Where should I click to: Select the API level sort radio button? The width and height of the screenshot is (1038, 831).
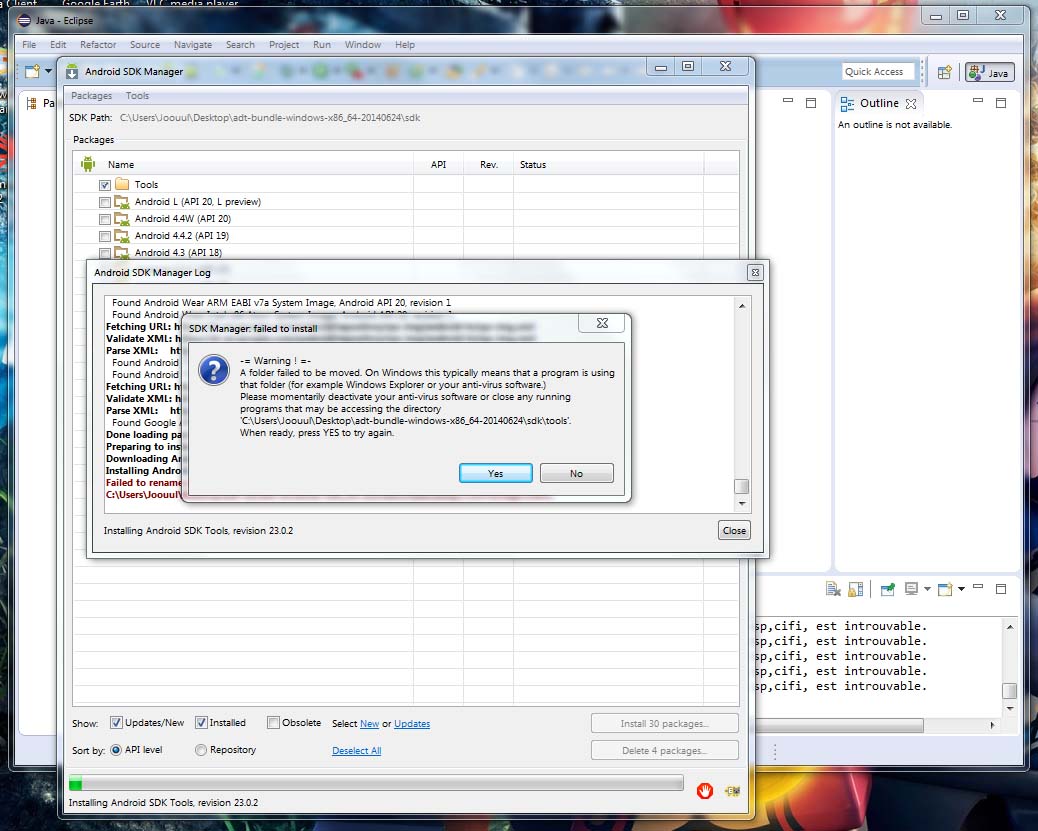click(116, 750)
